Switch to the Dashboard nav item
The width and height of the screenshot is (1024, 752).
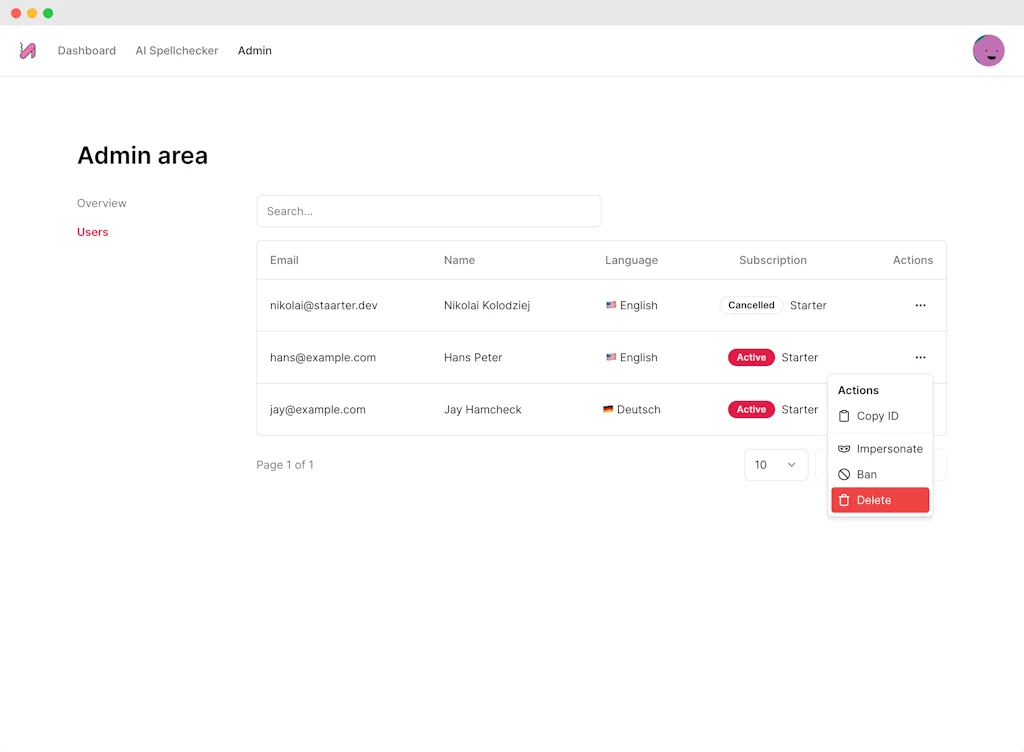[x=86, y=50]
